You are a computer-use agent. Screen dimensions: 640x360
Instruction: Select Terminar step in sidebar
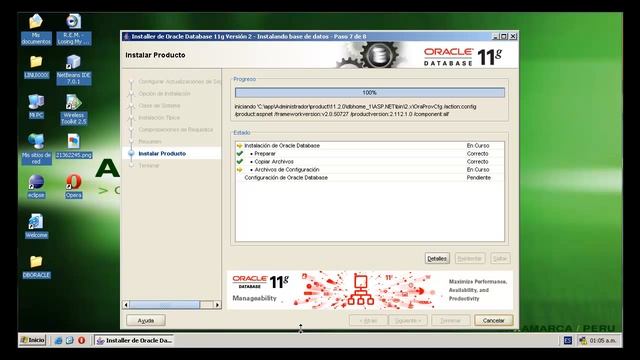(x=149, y=165)
